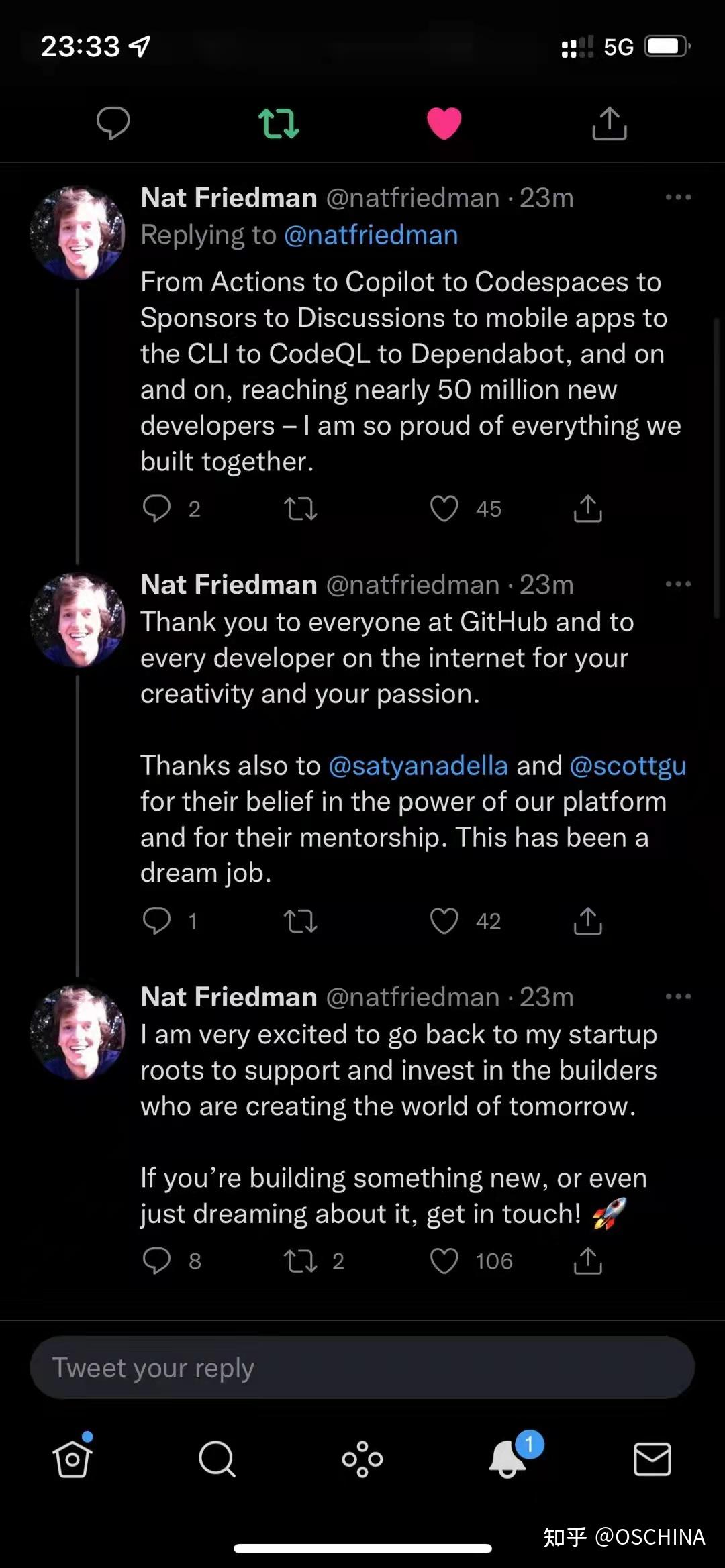Tap the 'Tweet your reply' field
The width and height of the screenshot is (725, 1568).
point(362,1367)
